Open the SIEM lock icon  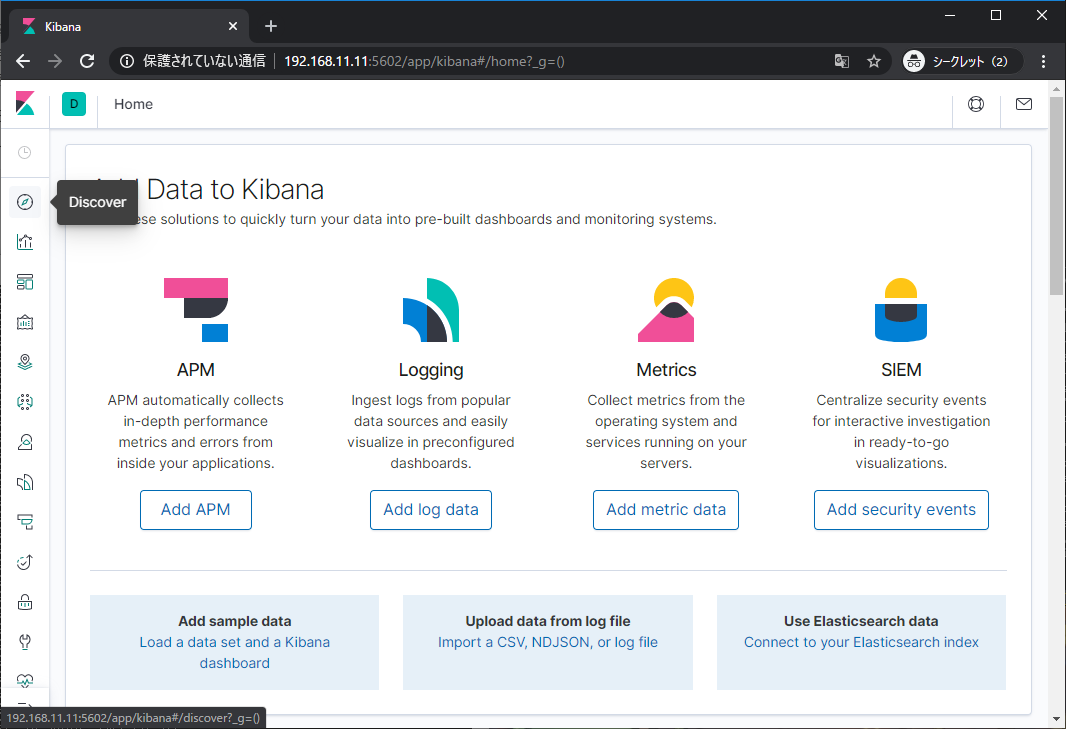[25, 601]
